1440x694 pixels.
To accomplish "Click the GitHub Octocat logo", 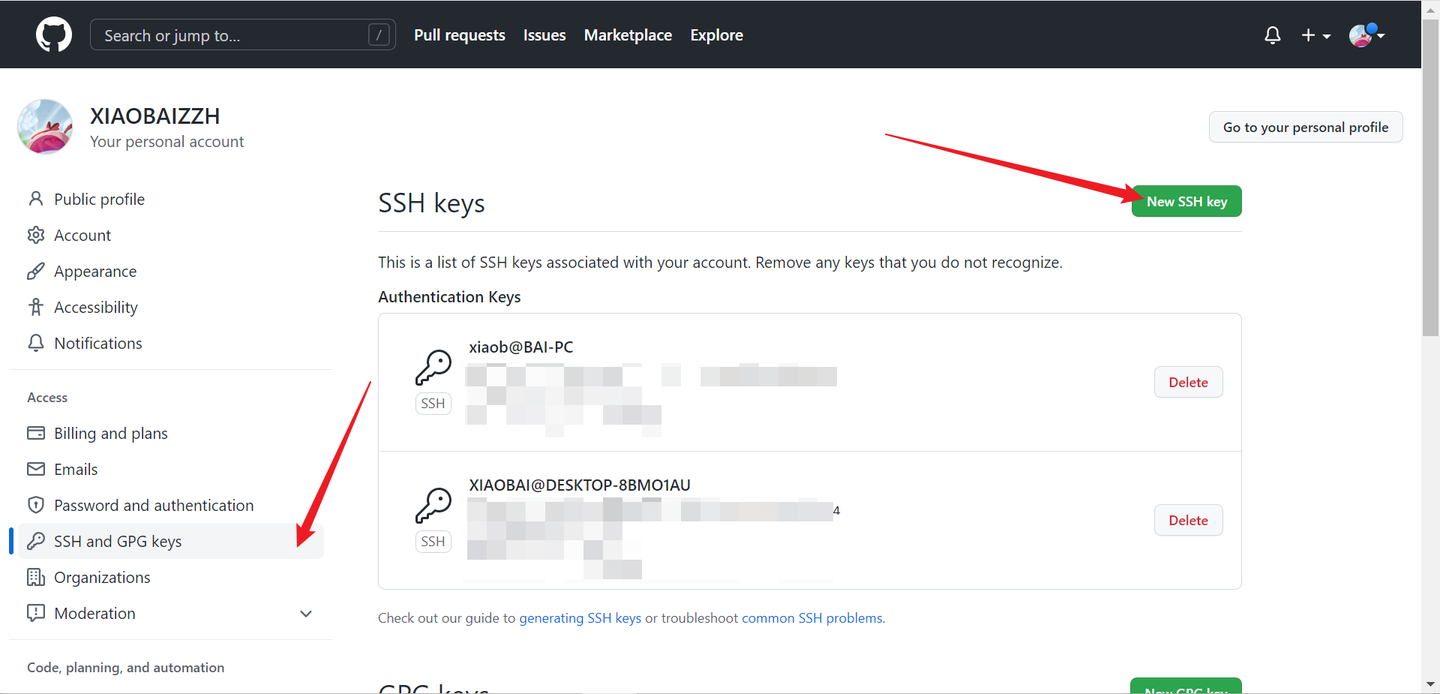I will pyautogui.click(x=54, y=35).
